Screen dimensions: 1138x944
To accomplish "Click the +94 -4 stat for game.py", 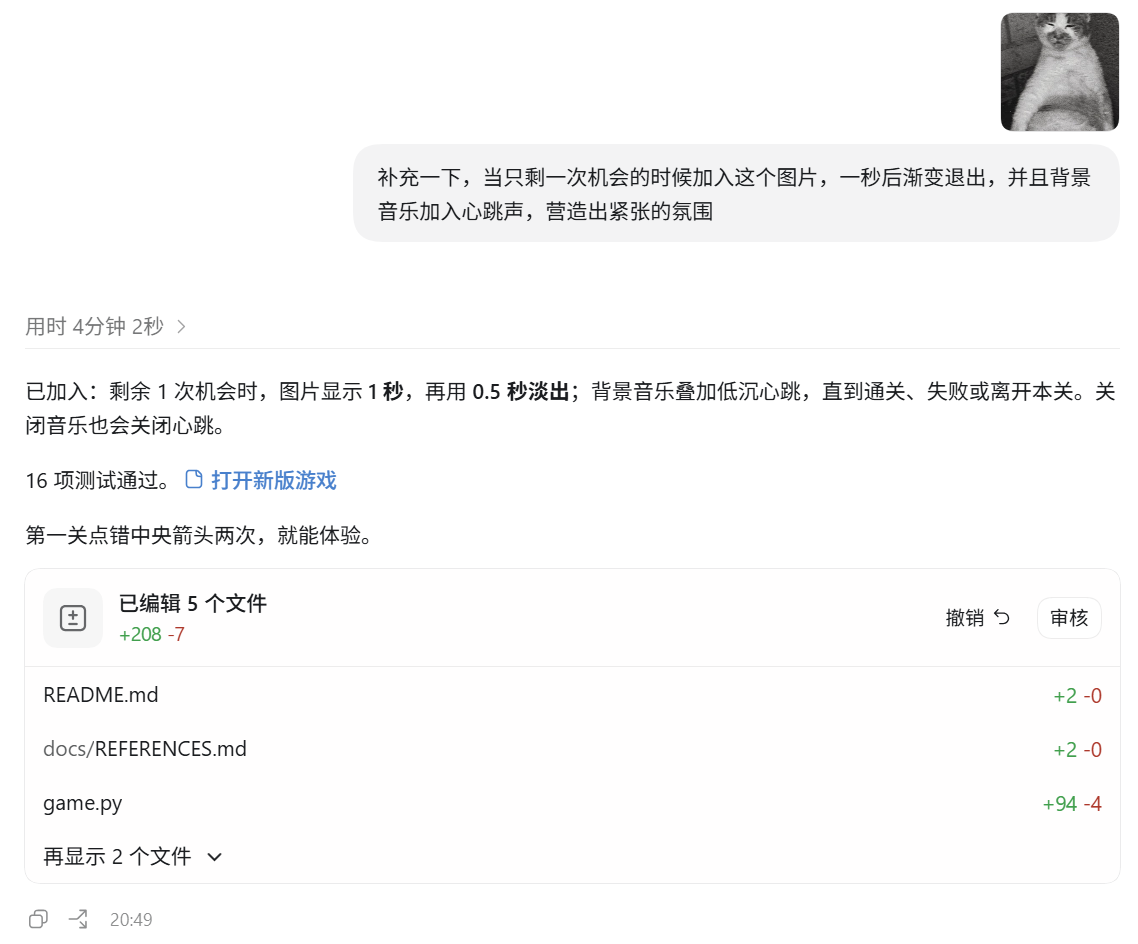I will pos(1072,804).
